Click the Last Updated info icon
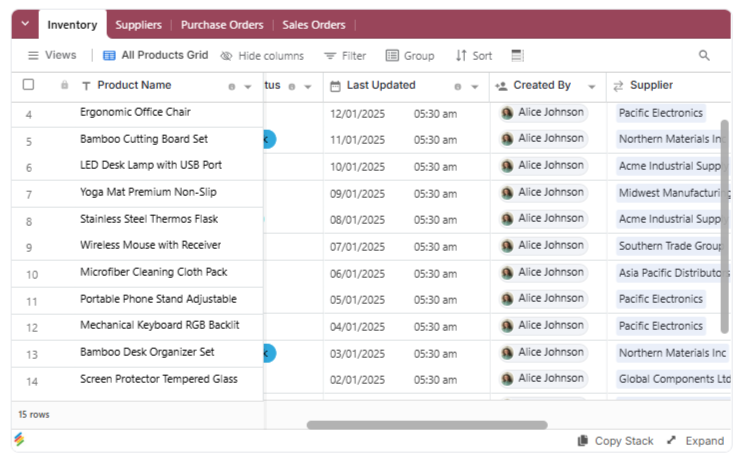Image resolution: width=748 pixels, height=460 pixels. point(458,87)
